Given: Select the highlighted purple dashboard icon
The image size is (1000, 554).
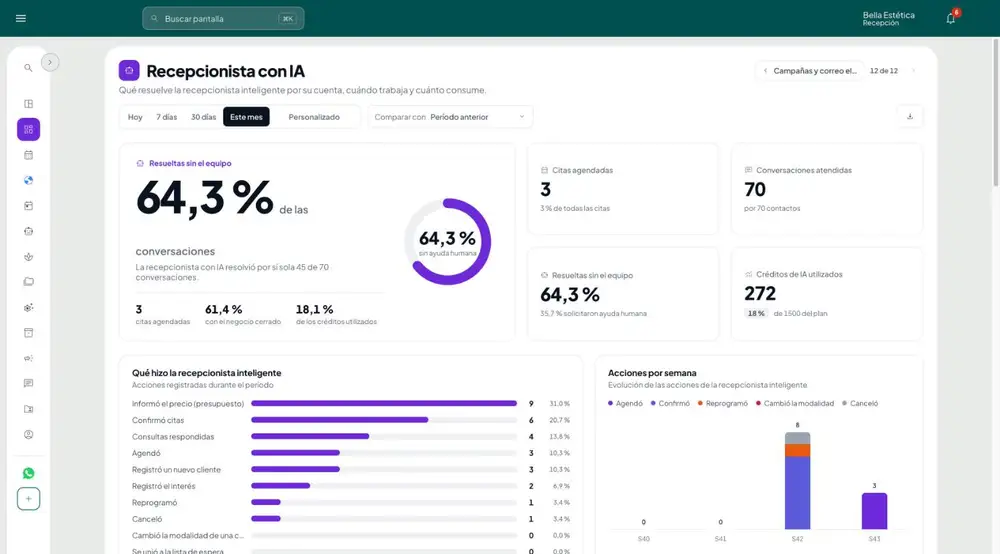Looking at the screenshot, I should [x=28, y=129].
